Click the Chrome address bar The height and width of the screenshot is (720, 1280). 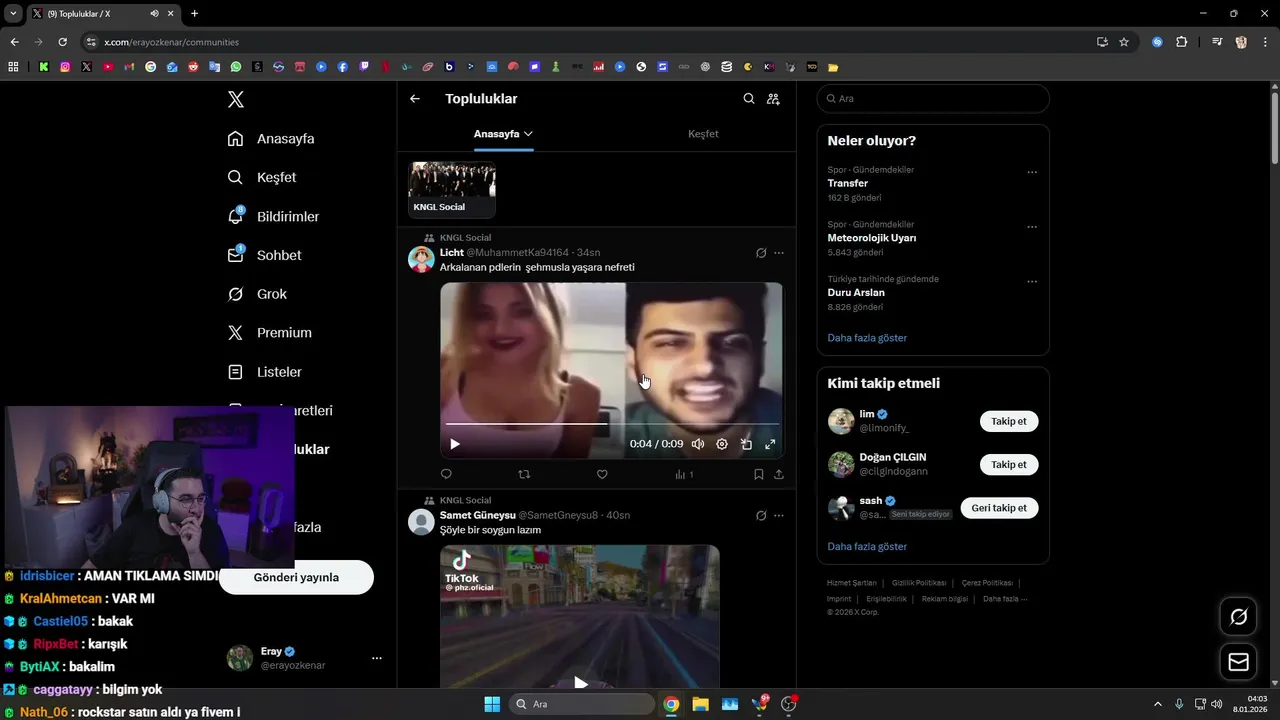click(590, 42)
